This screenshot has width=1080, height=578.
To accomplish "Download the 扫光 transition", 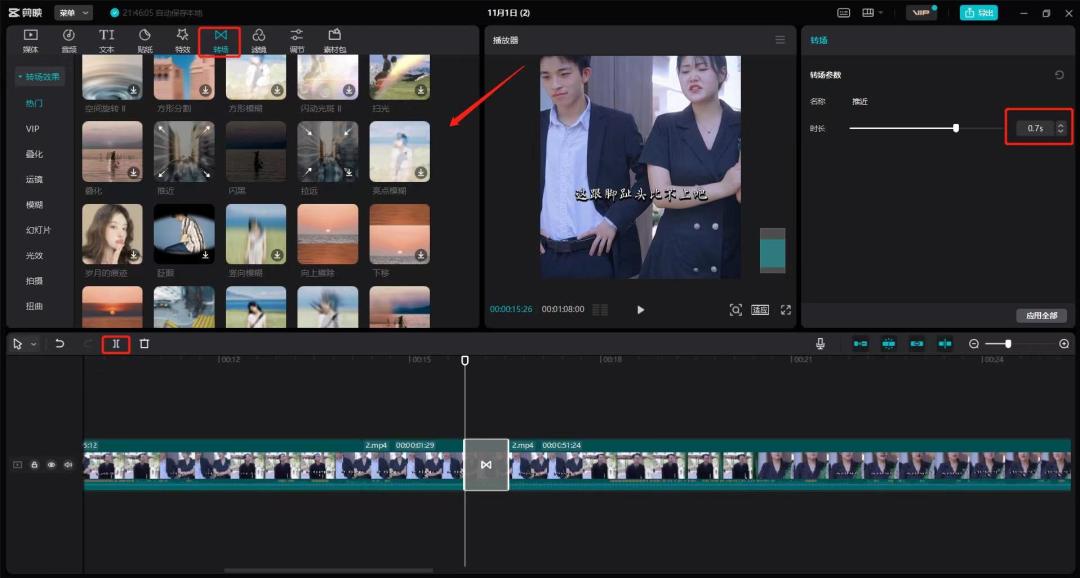I will 420,90.
